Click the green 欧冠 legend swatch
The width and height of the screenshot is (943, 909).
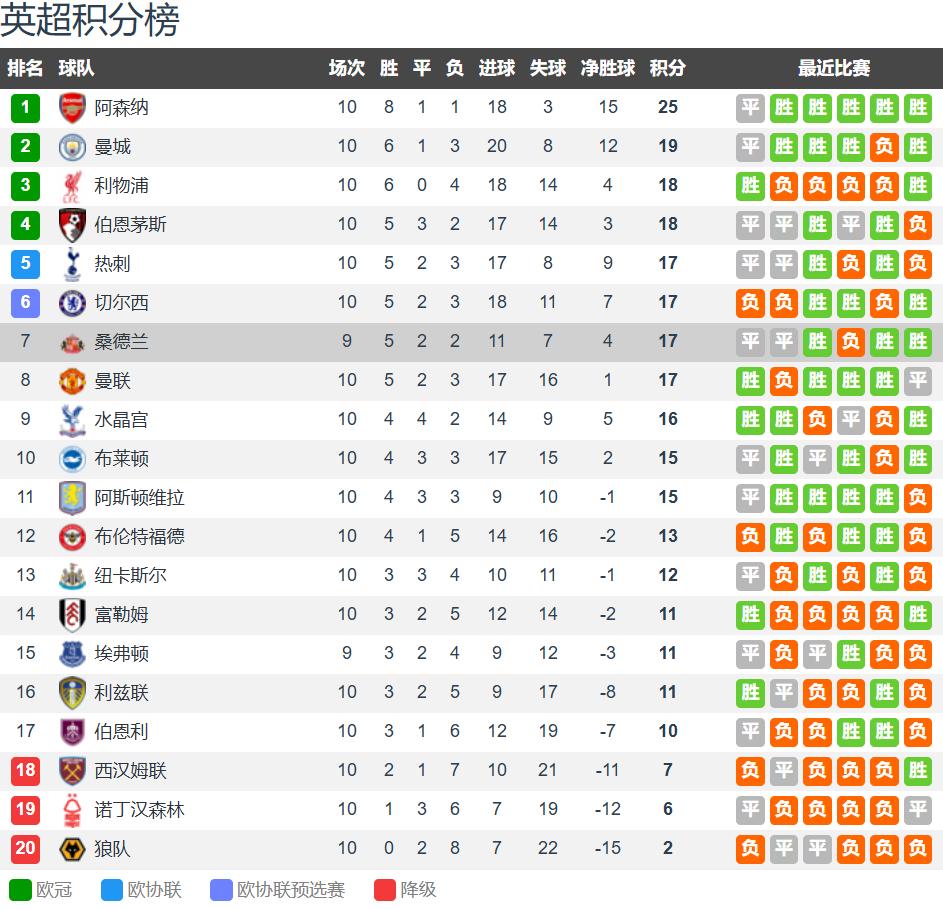(x=20, y=890)
